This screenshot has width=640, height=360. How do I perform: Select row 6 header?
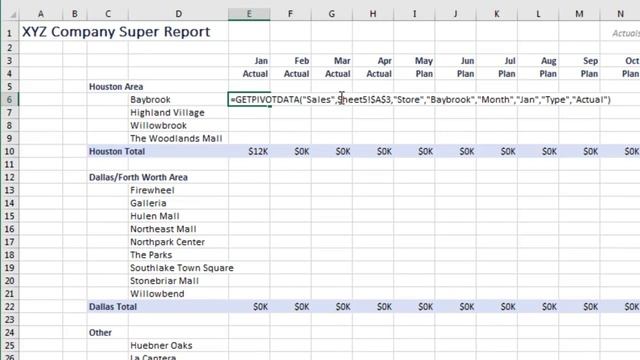9,100
